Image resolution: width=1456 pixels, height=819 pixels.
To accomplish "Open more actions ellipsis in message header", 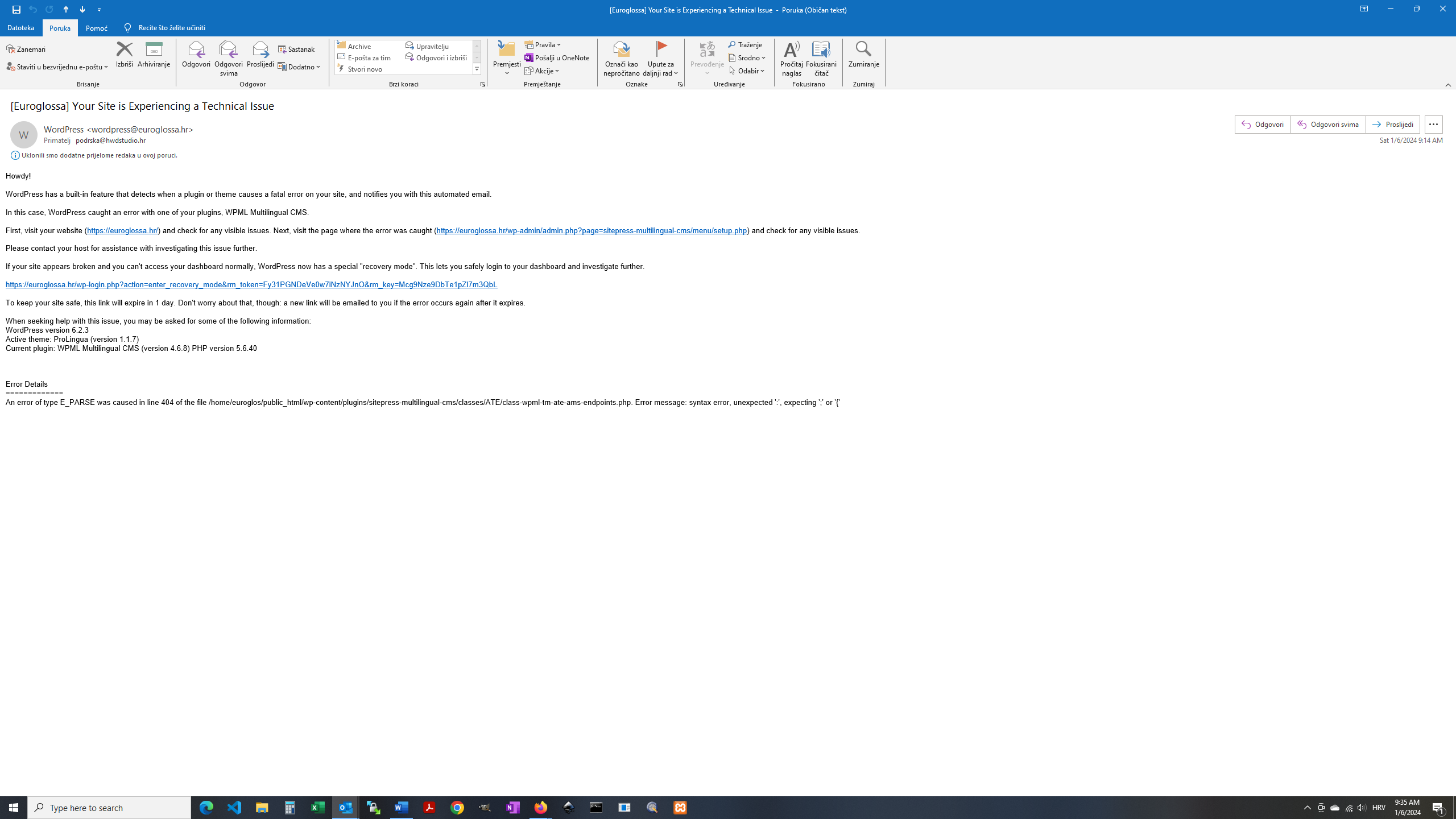I will click(x=1433, y=124).
